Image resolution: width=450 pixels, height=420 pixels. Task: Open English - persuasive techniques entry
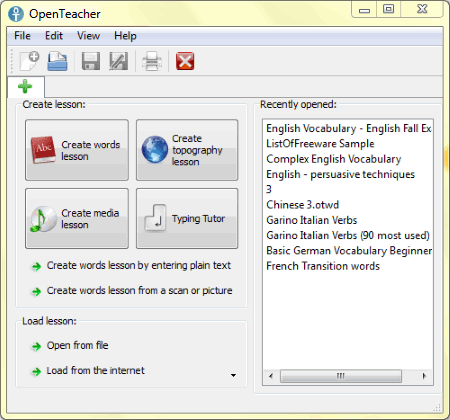point(348,174)
